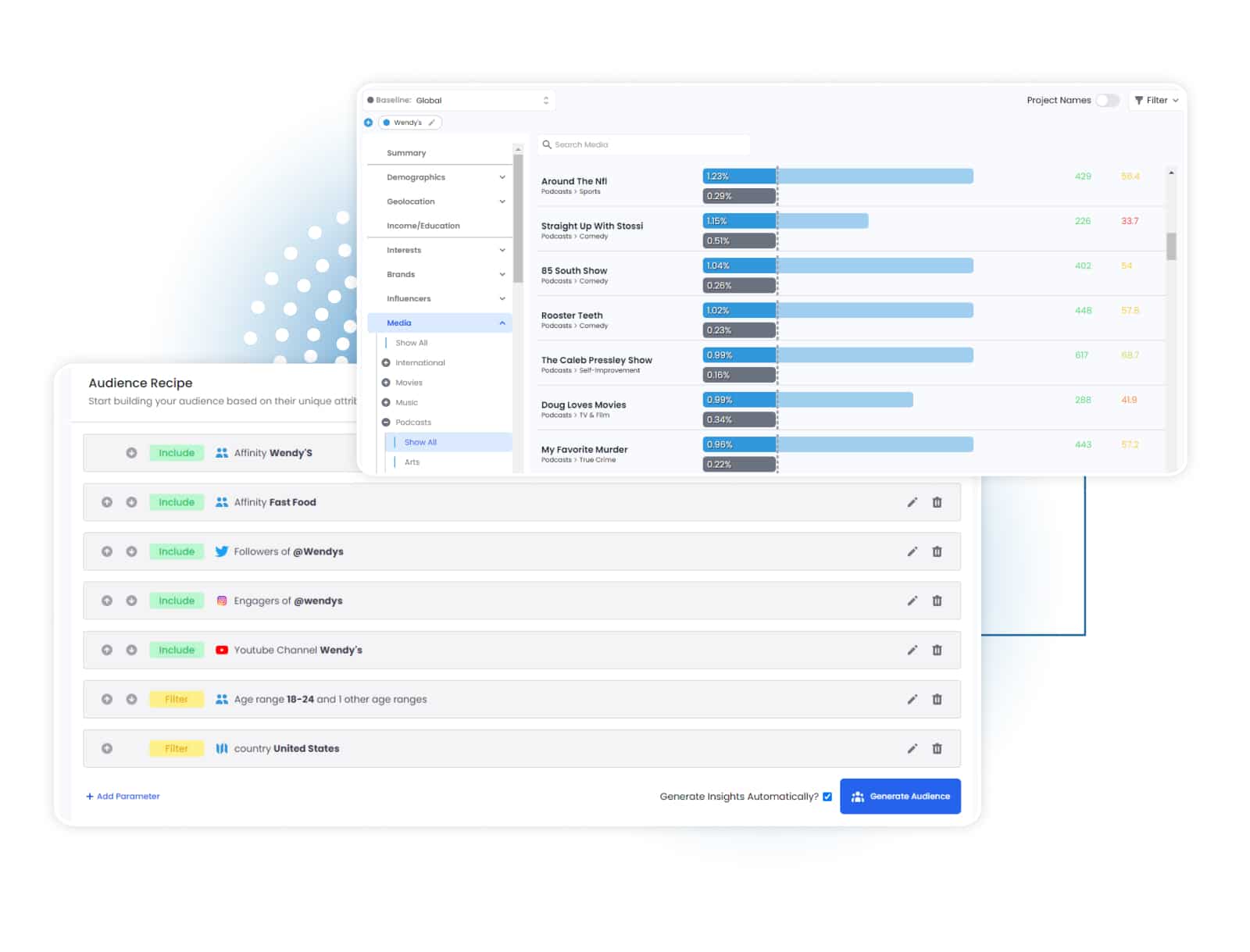Uncheck Generate Insights Automatically checkbox

(x=827, y=797)
